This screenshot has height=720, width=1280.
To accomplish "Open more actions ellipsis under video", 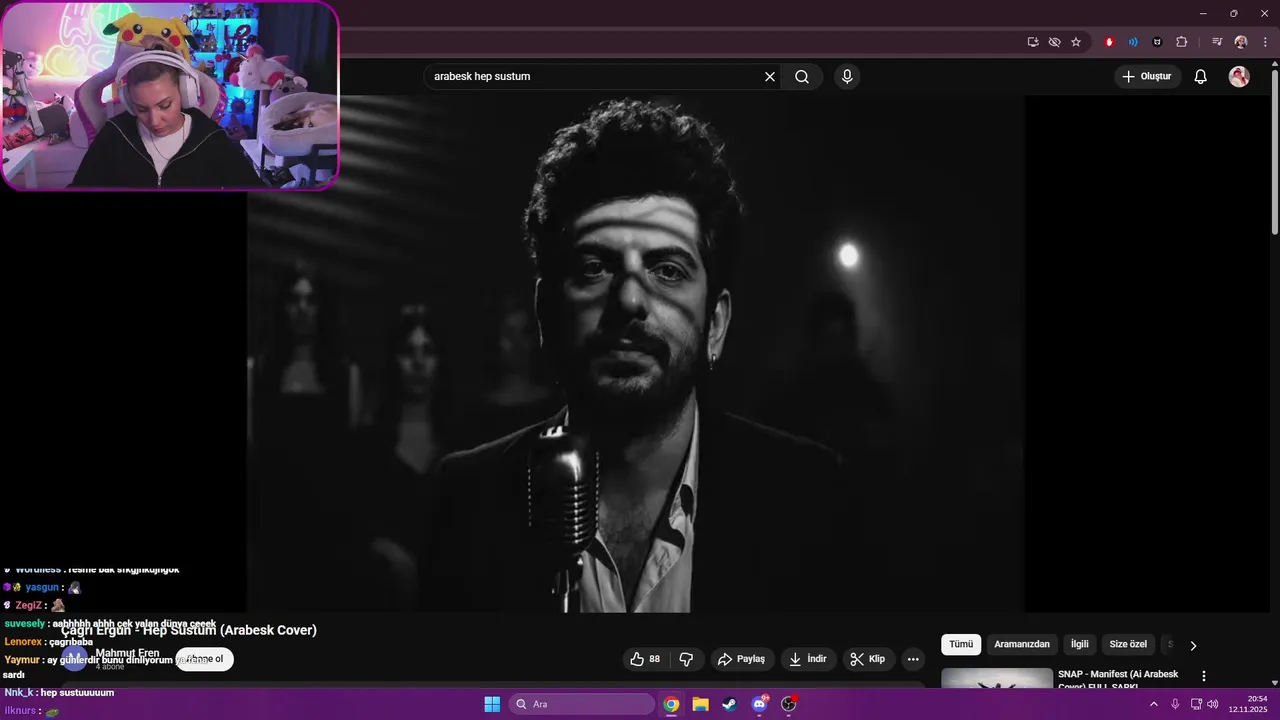I will pyautogui.click(x=913, y=659).
